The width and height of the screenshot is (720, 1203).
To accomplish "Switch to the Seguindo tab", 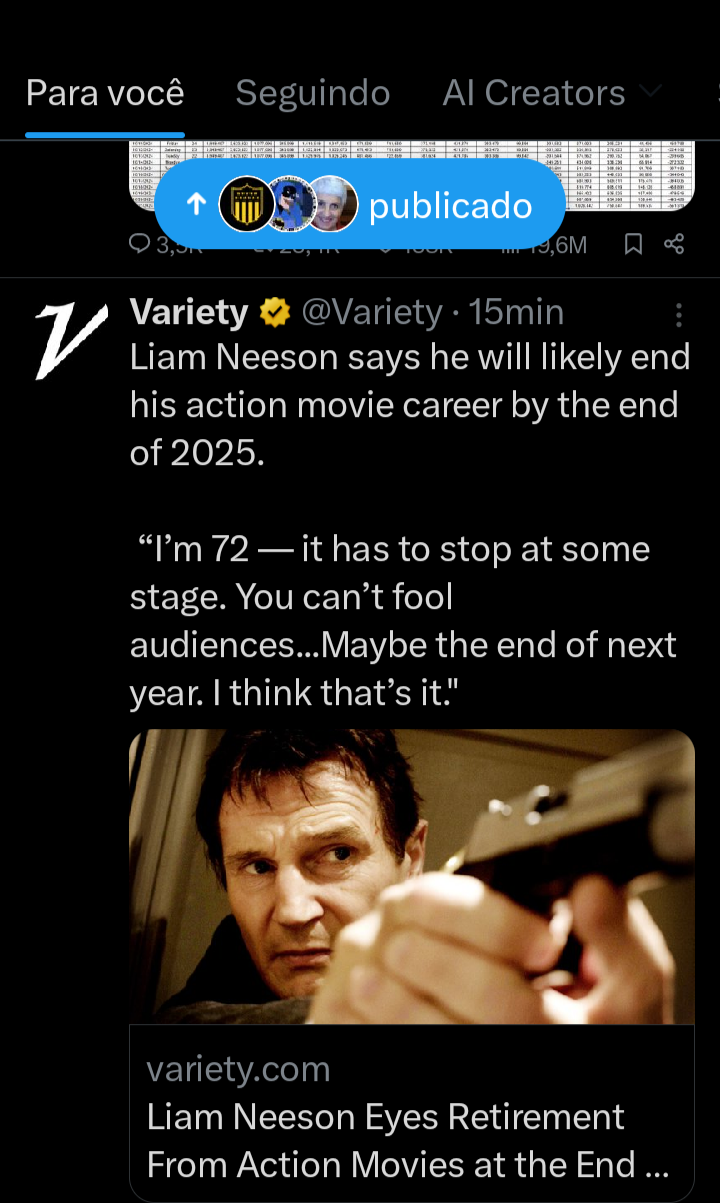I will tap(312, 93).
